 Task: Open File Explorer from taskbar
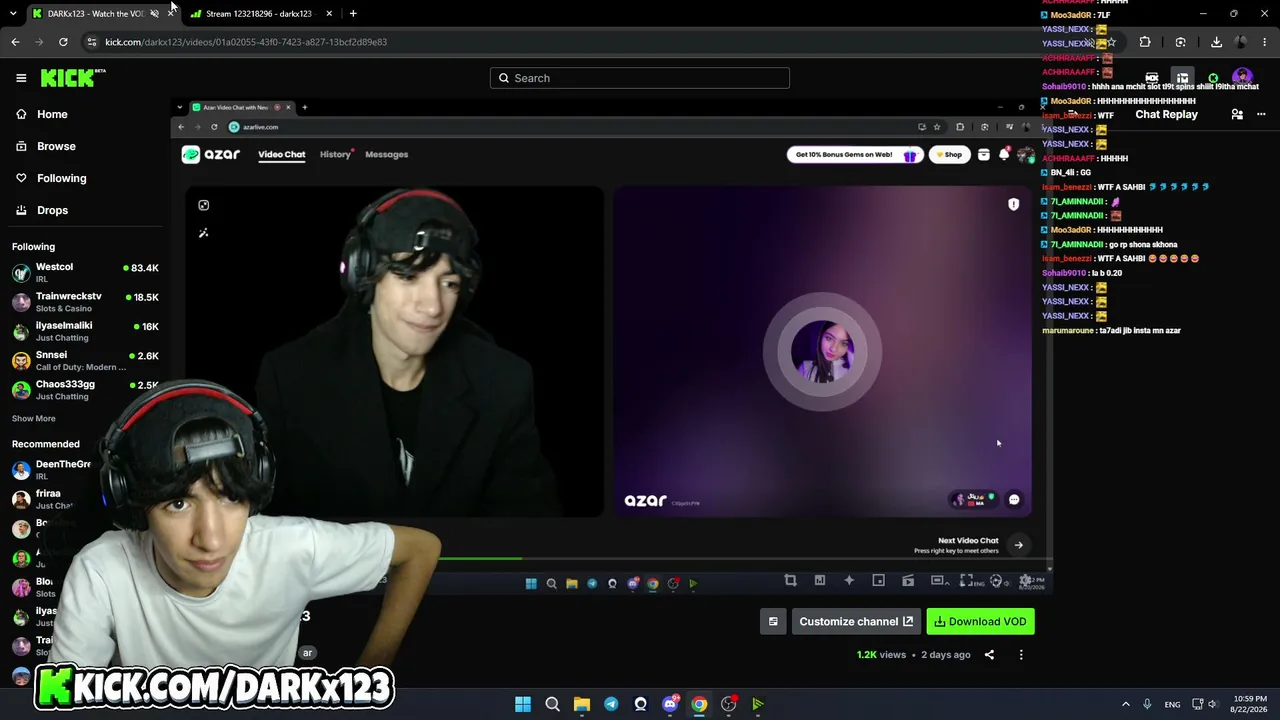pos(582,704)
